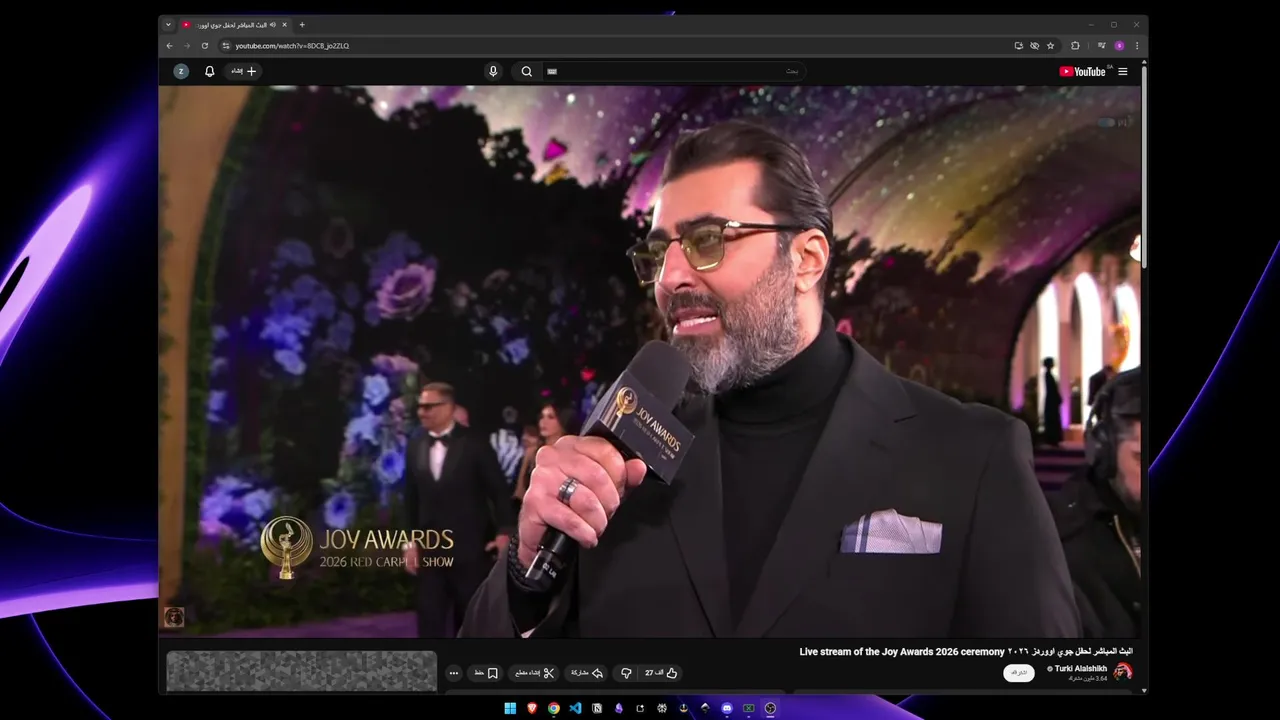Viewport: 1280px width, 720px height.
Task: Create a clip with the scissors button
Action: click(x=535, y=673)
